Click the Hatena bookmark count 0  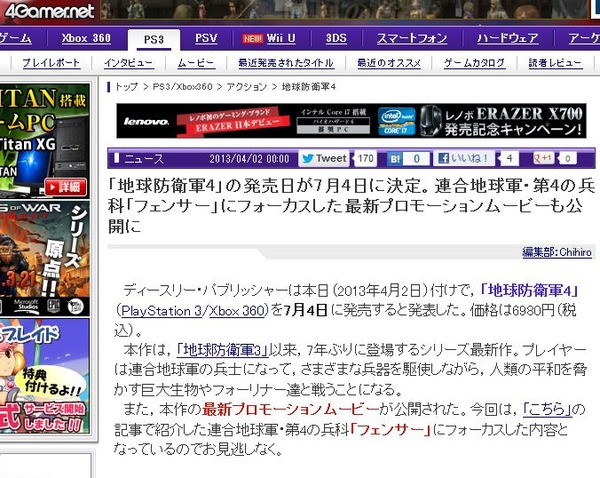(x=416, y=159)
